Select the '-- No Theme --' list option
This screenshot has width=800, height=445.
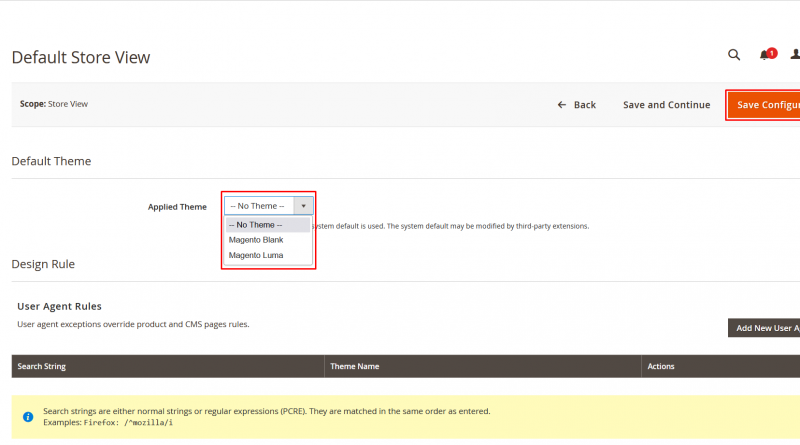tap(256, 225)
